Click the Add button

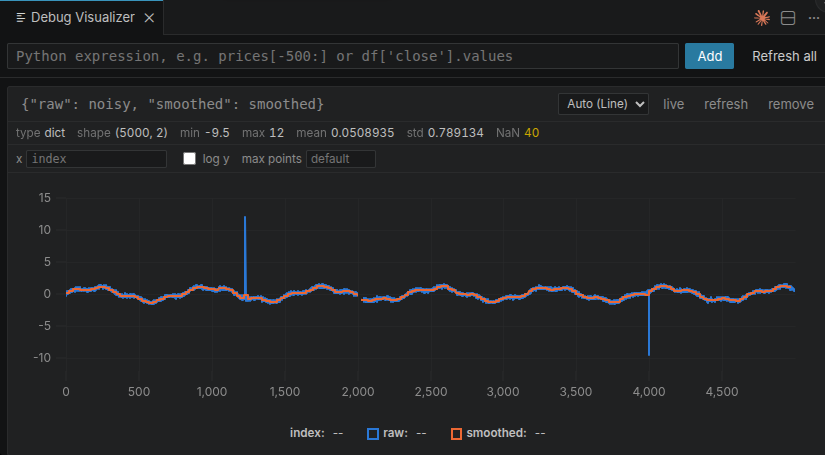[709, 56]
